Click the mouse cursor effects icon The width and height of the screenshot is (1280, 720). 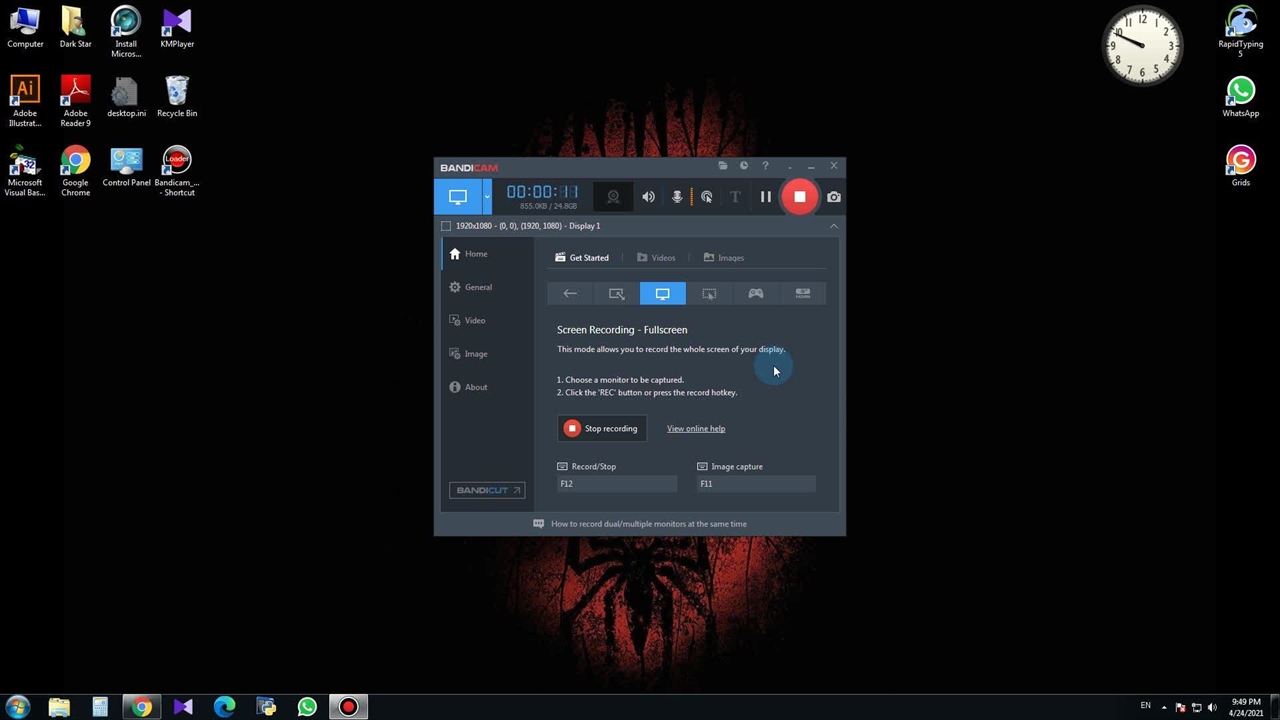pyautogui.click(x=707, y=197)
